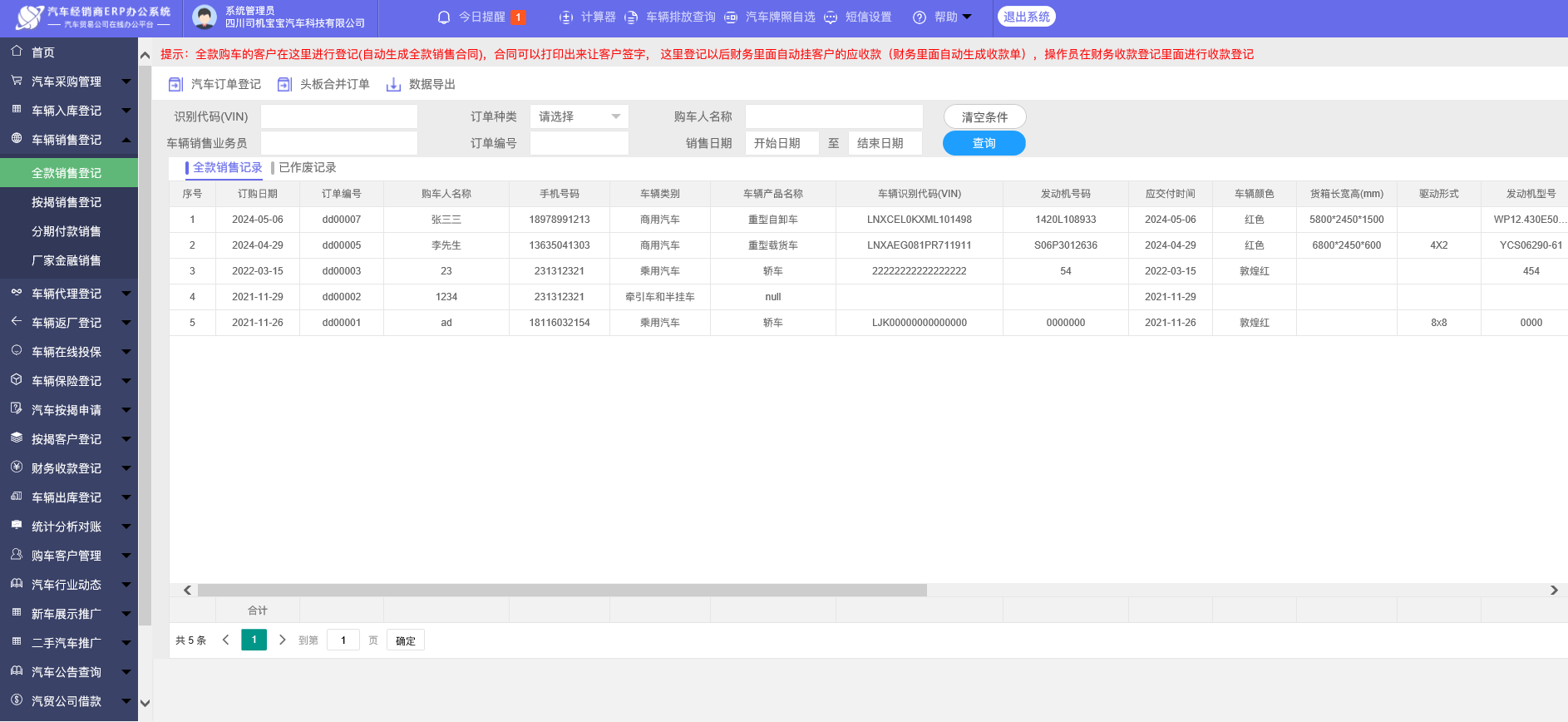Click the 结束日期 date field
The image size is (1568, 722).
tap(885, 143)
